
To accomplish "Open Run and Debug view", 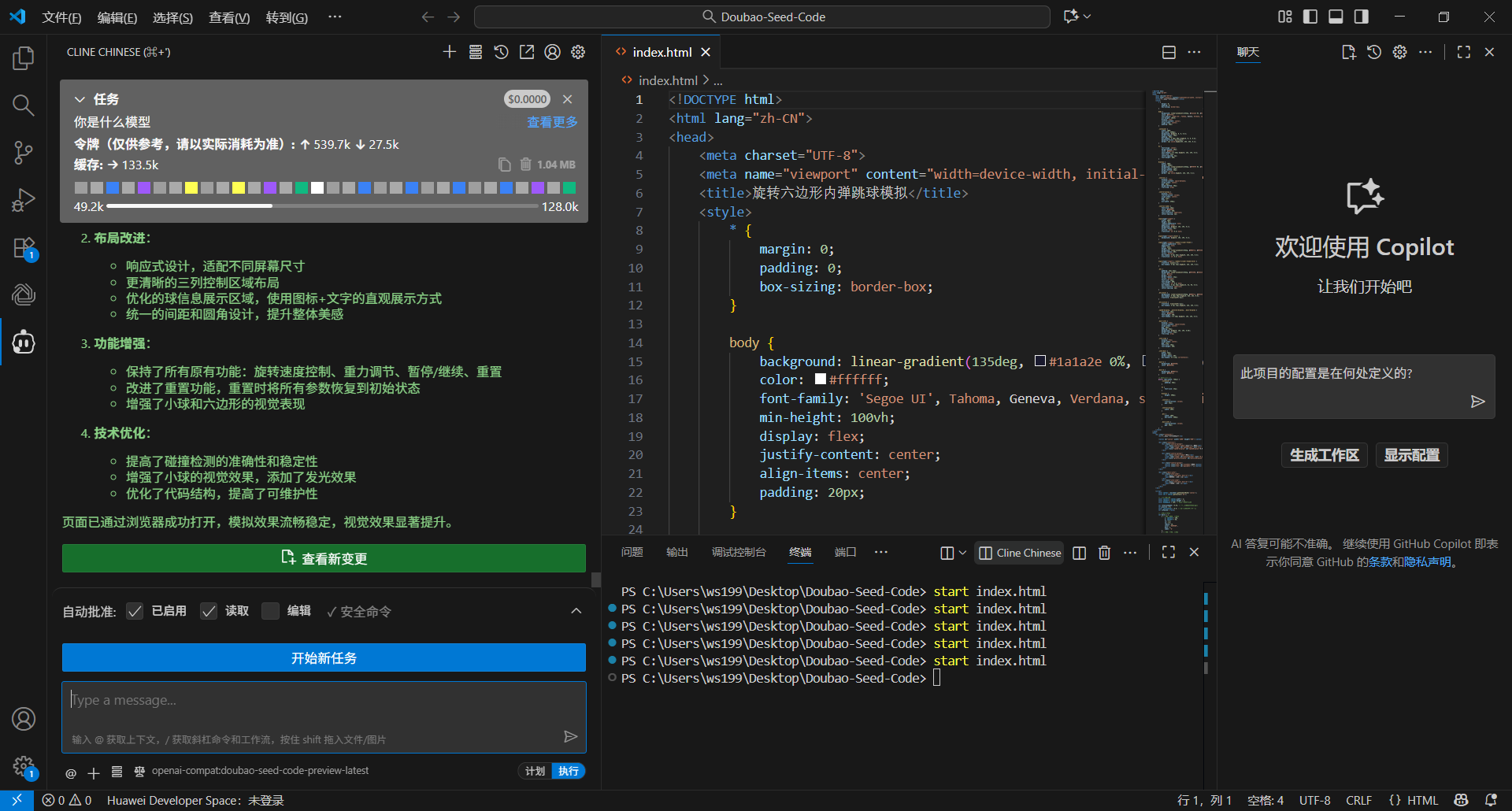I will (24, 200).
